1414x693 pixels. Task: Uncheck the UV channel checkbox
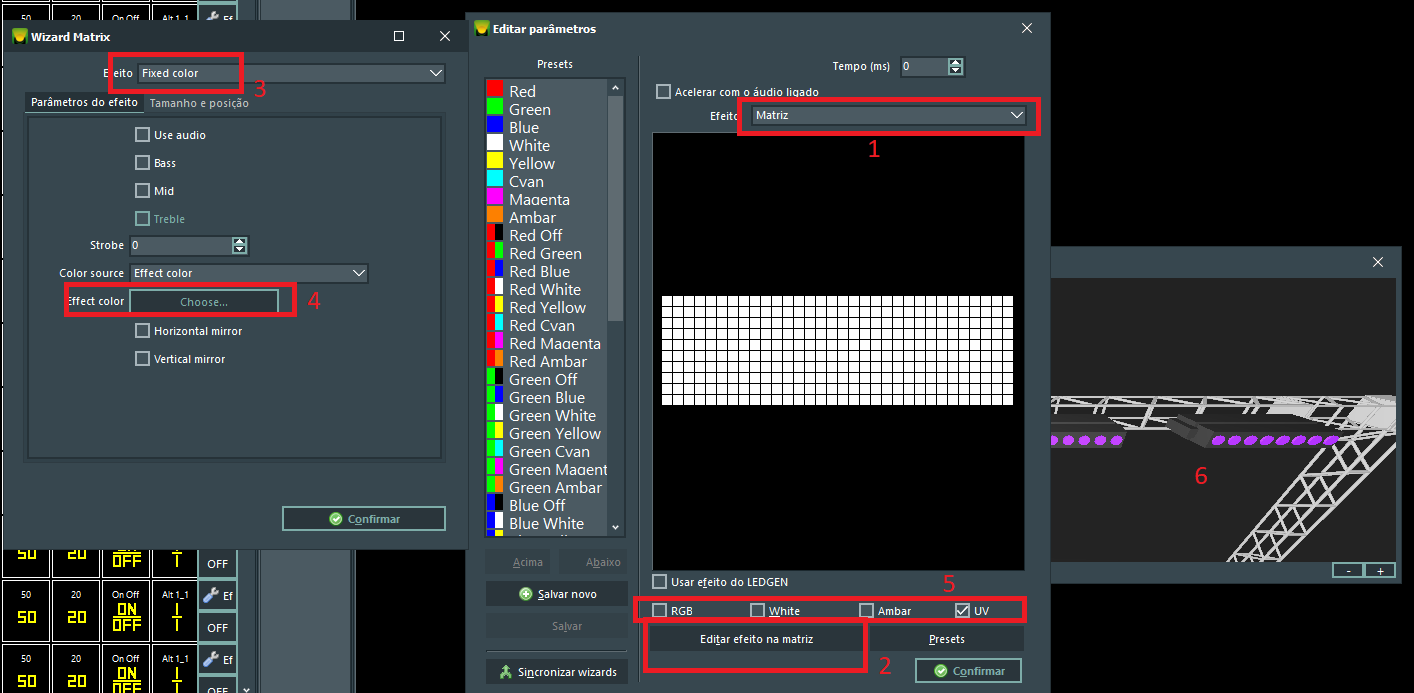click(x=962, y=610)
